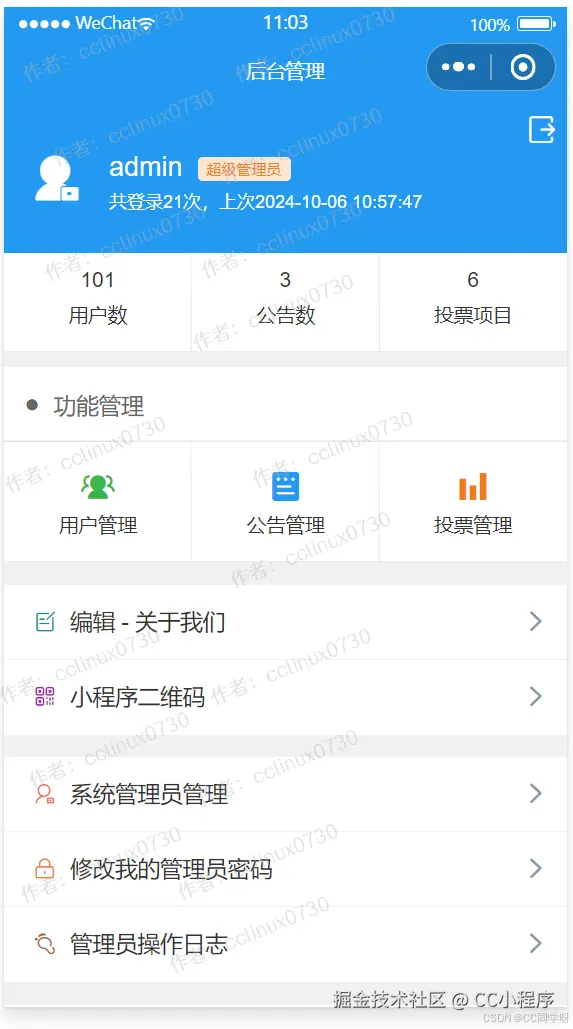The image size is (573, 1029).
Task: Click the WeChat carrier label
Action: pos(106,23)
